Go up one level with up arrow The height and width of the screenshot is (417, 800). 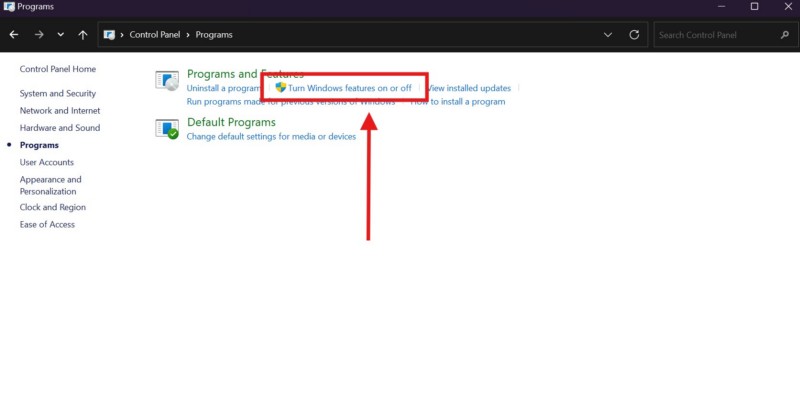[x=83, y=34]
